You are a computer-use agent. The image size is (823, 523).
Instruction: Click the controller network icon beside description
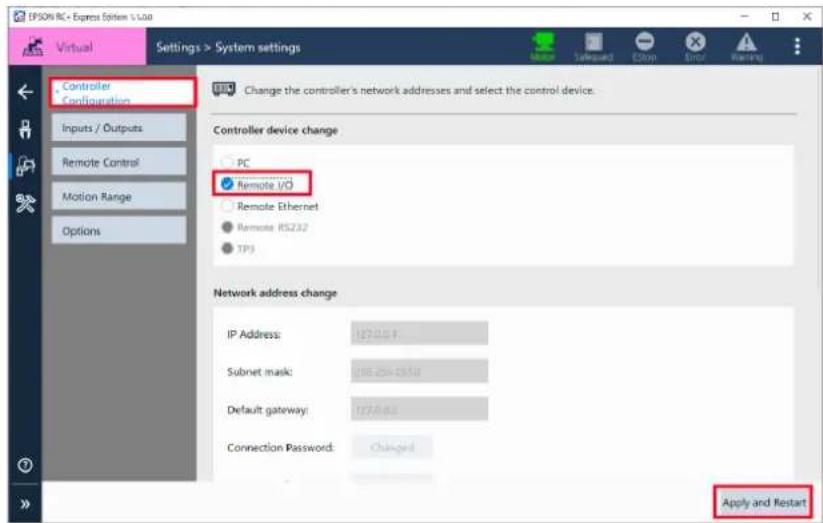(x=224, y=90)
